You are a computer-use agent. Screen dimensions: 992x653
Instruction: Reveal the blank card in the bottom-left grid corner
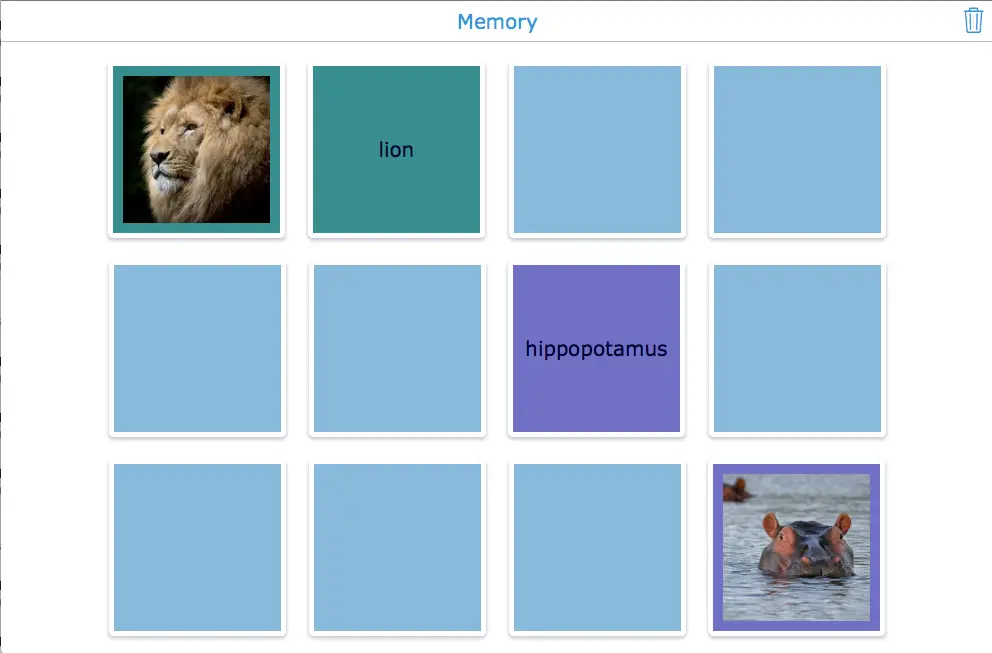click(x=197, y=548)
